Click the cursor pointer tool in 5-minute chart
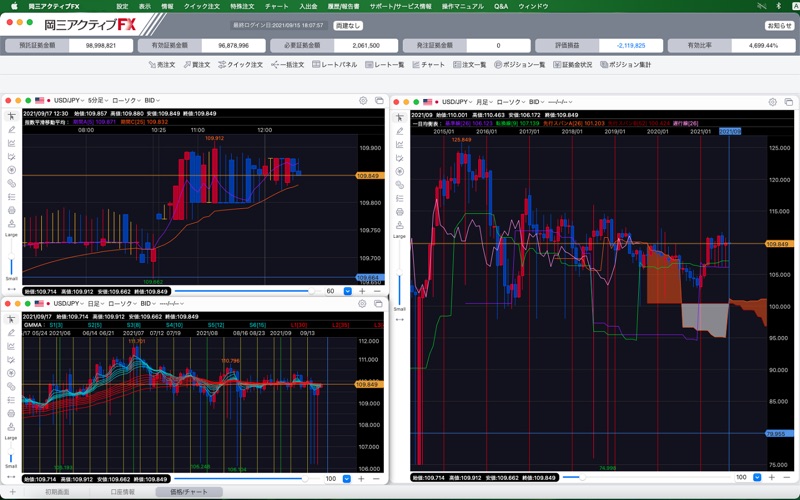Screen dimensions: 800x500 [x=12, y=116]
